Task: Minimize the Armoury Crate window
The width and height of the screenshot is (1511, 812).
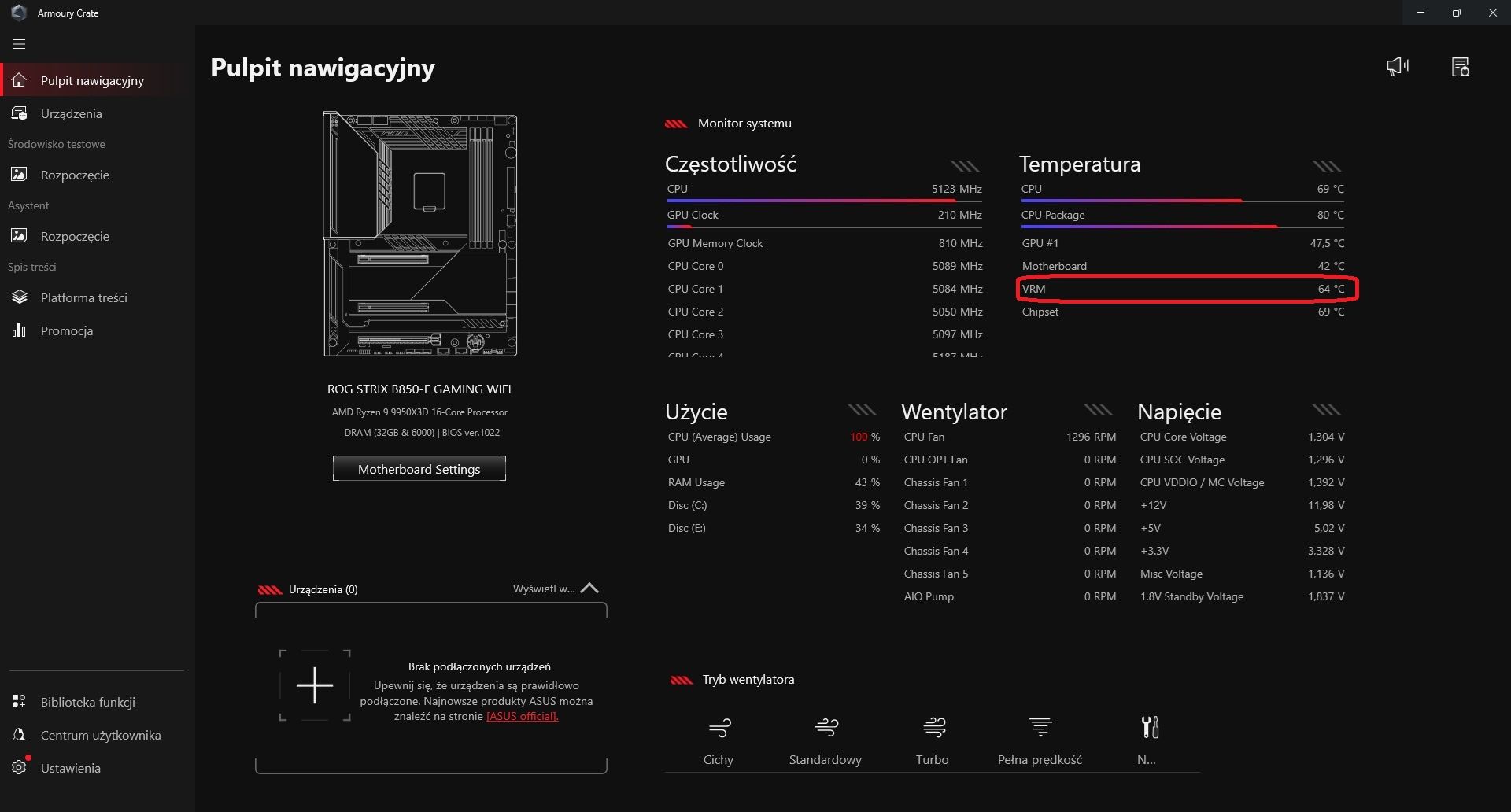Action: [x=1420, y=13]
